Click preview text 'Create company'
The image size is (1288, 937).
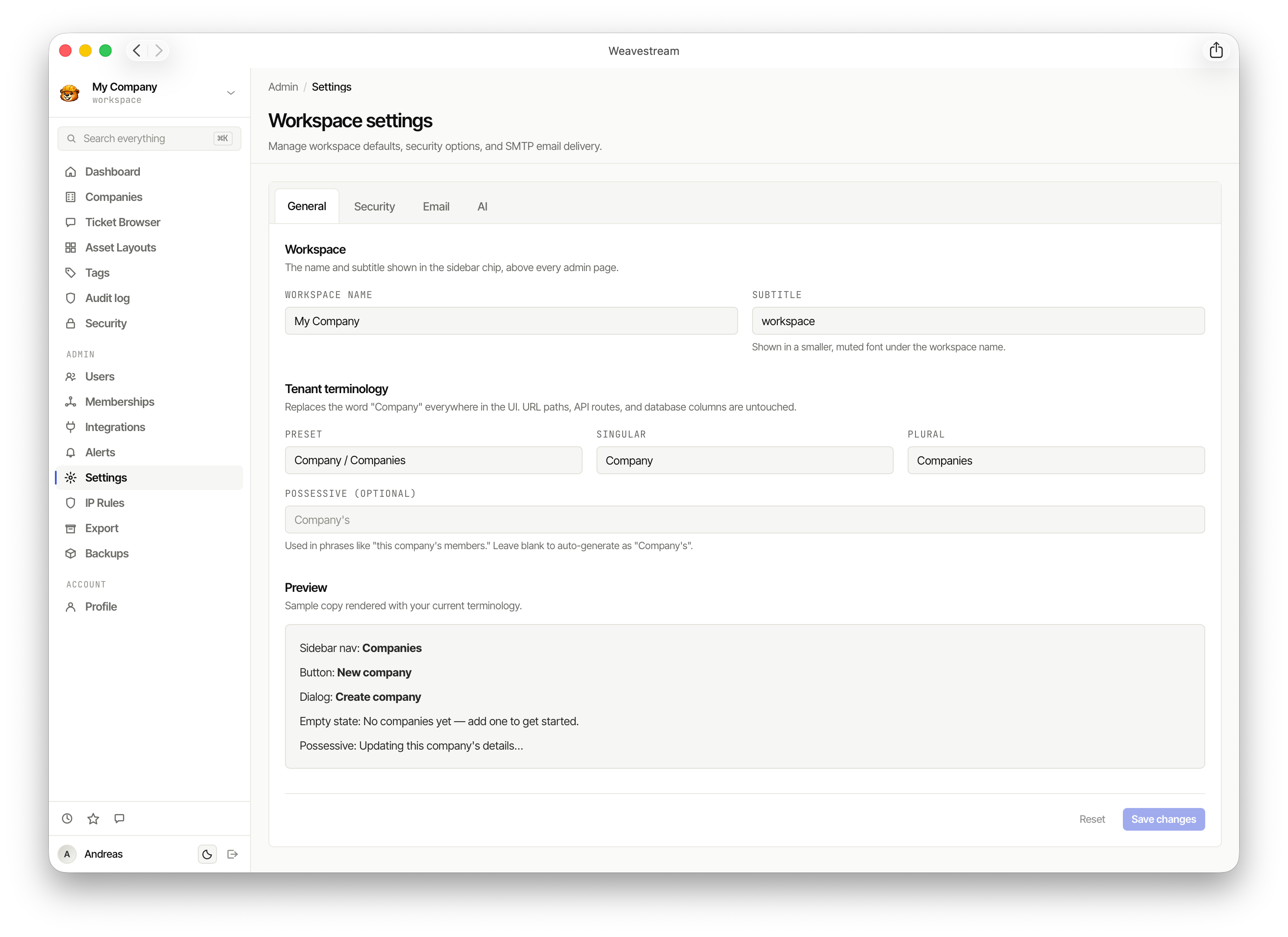click(x=378, y=697)
